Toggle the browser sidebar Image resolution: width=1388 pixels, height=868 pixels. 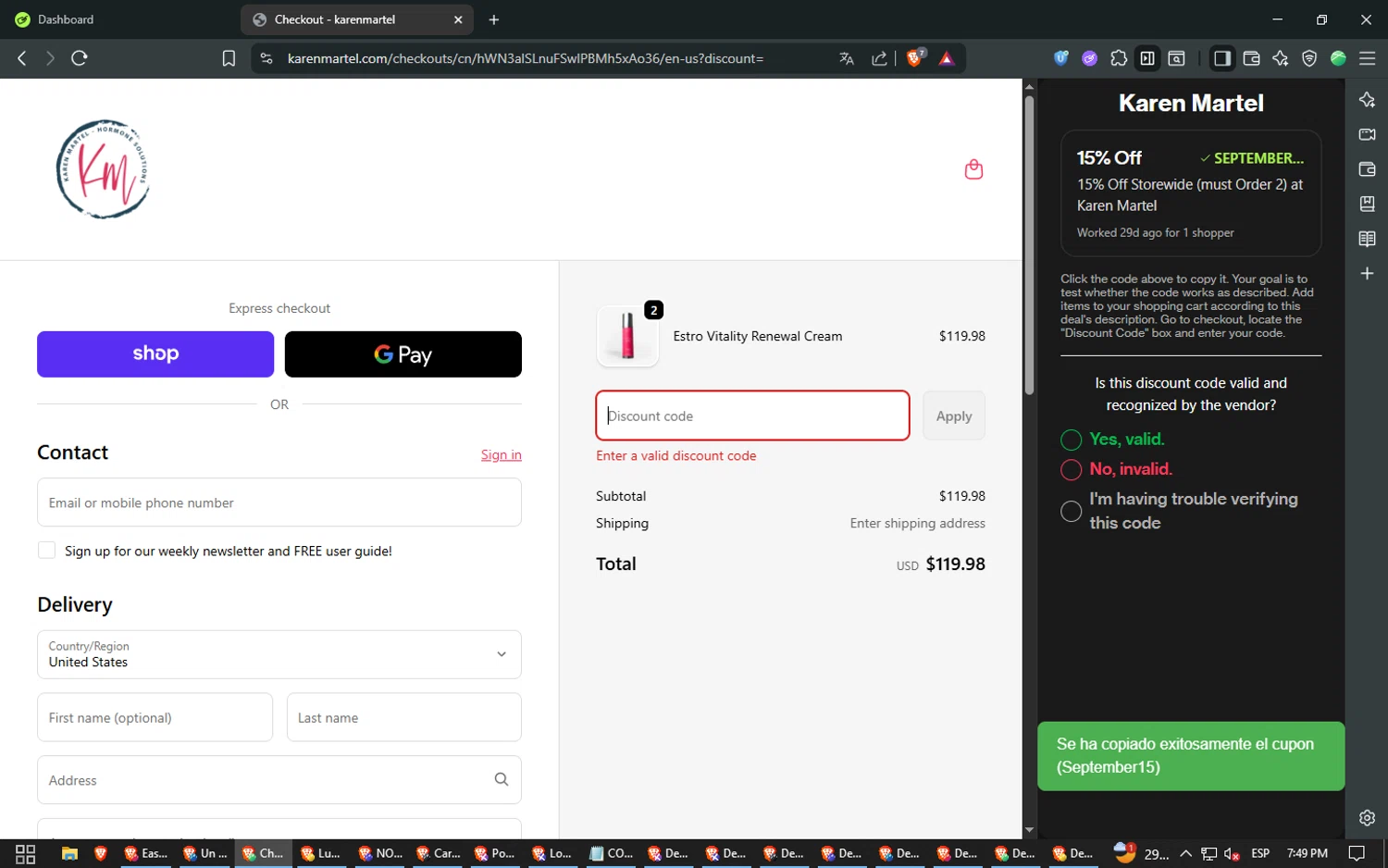1222,58
